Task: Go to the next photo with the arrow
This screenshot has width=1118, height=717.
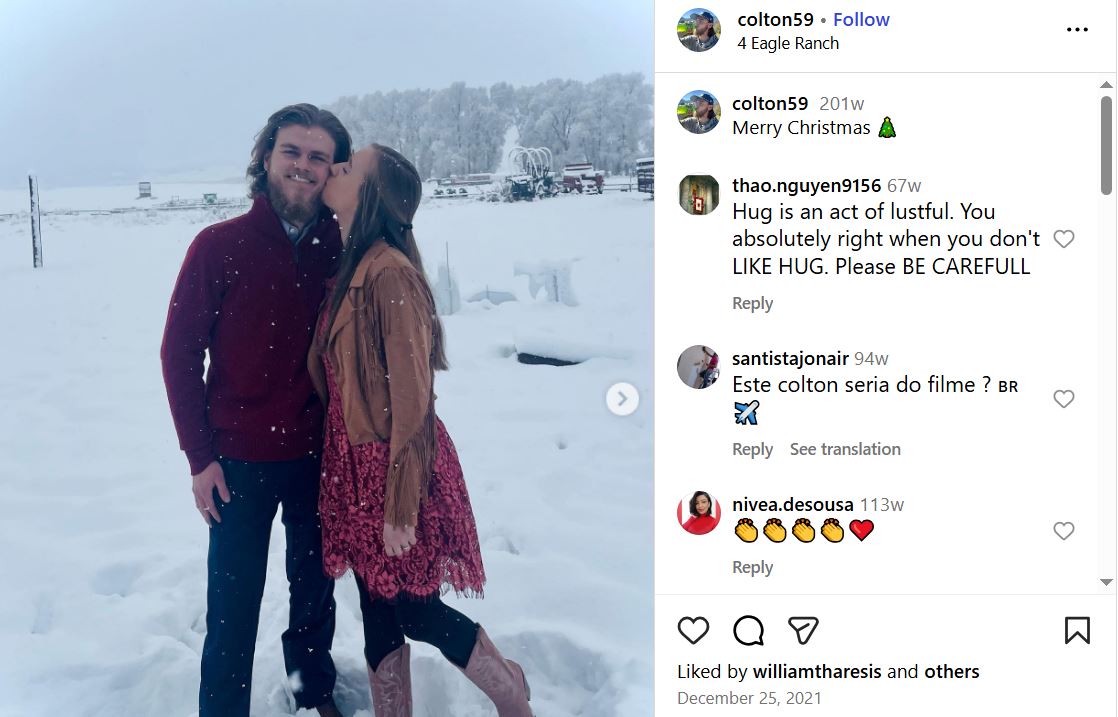Action: [622, 399]
